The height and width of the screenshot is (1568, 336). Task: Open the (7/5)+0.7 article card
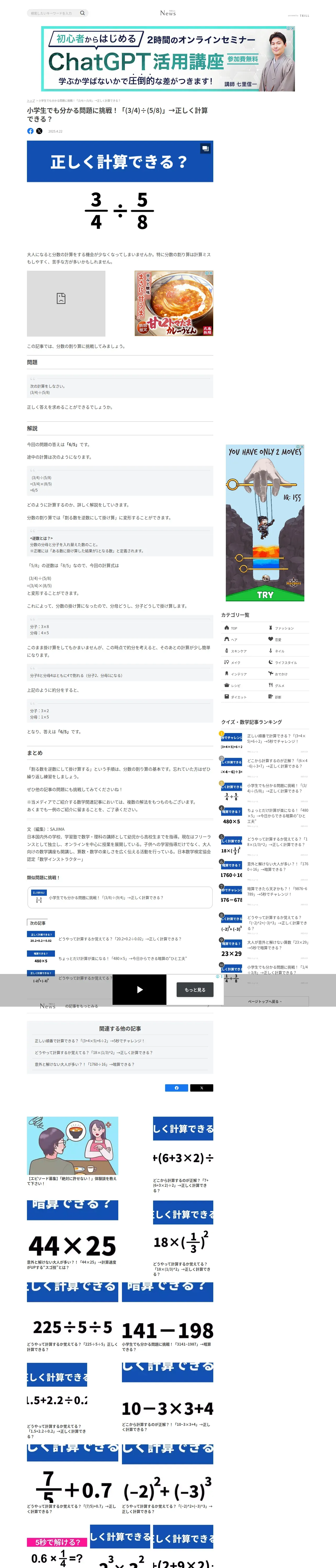pos(72,1479)
